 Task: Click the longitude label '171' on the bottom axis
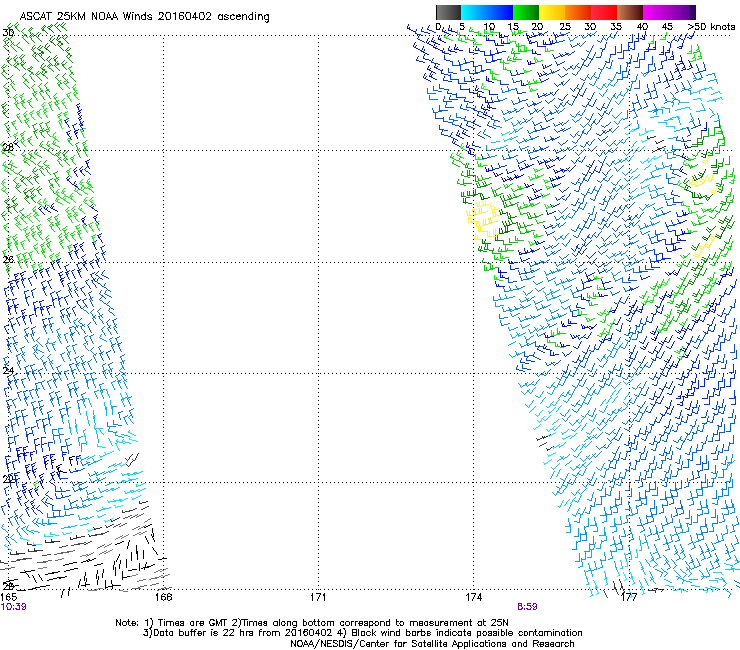pyautogui.click(x=318, y=597)
